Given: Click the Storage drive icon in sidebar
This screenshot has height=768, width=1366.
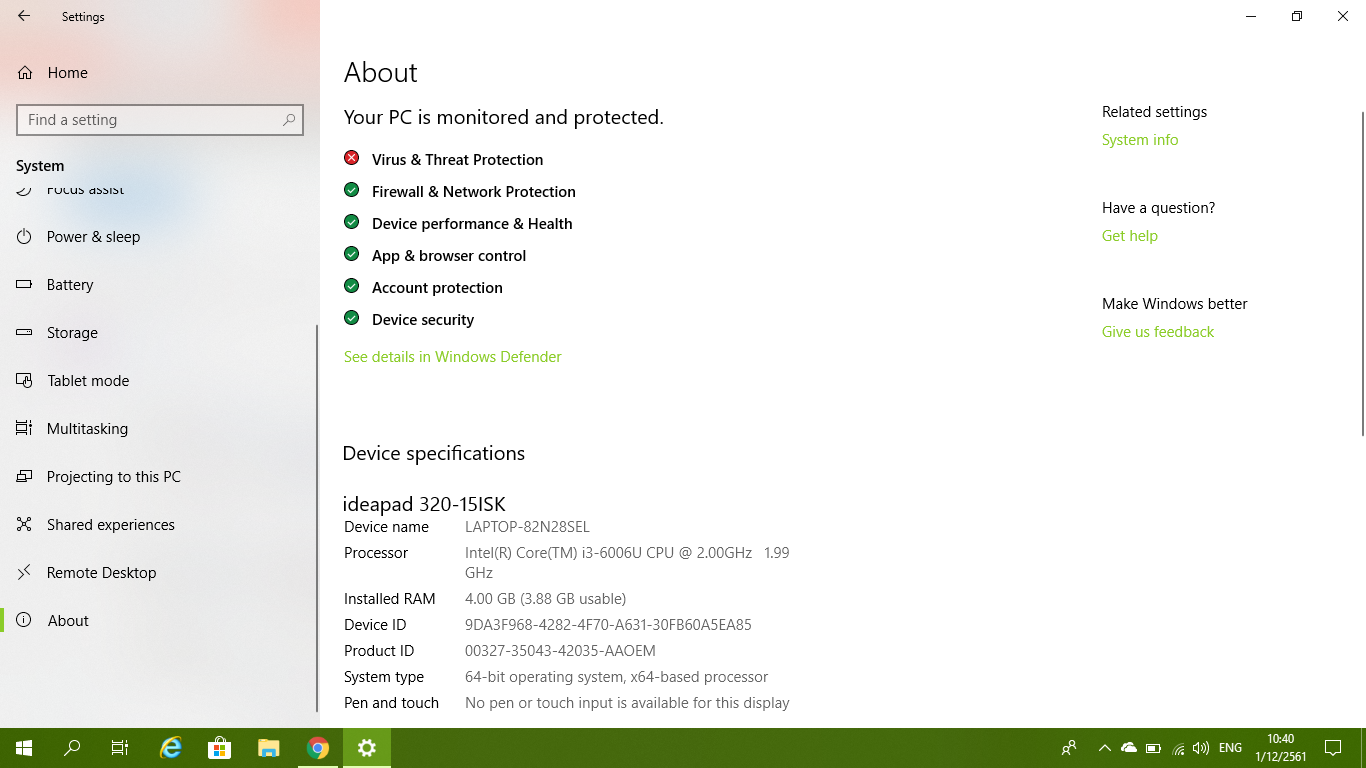Looking at the screenshot, I should click(x=25, y=332).
